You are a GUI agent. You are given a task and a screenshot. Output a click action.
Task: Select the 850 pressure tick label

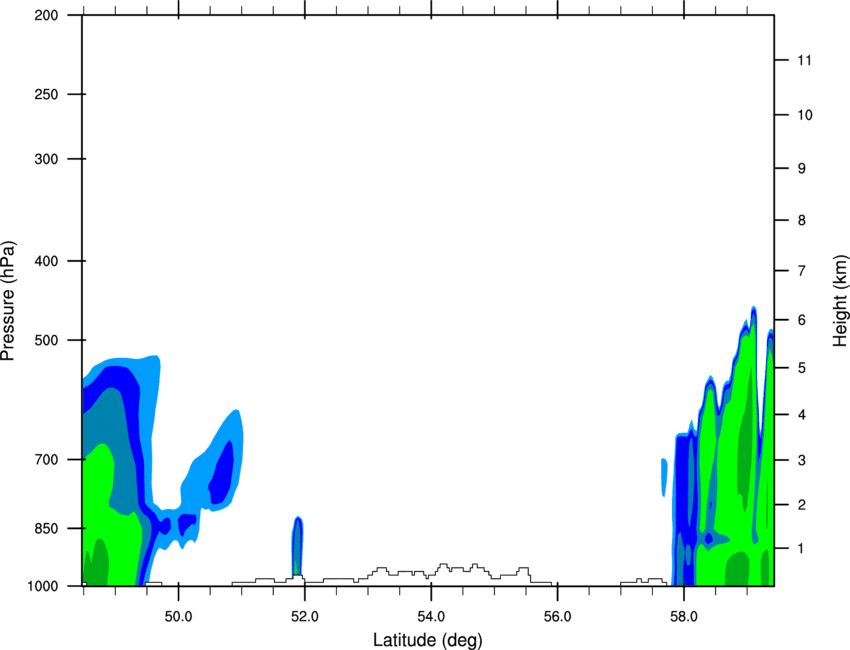pyautogui.click(x=47, y=528)
